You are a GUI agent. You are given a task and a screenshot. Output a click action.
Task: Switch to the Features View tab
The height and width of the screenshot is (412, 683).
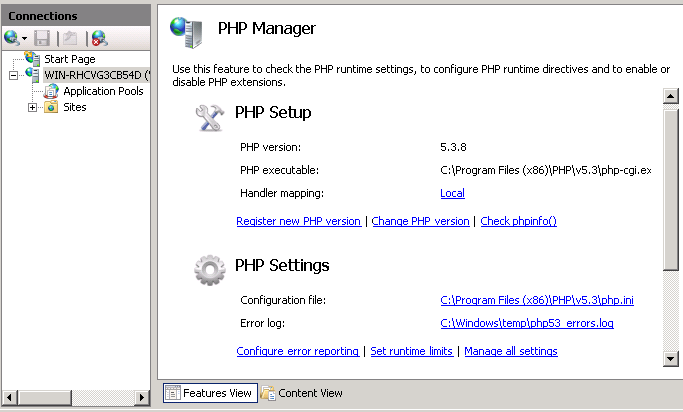(210, 393)
